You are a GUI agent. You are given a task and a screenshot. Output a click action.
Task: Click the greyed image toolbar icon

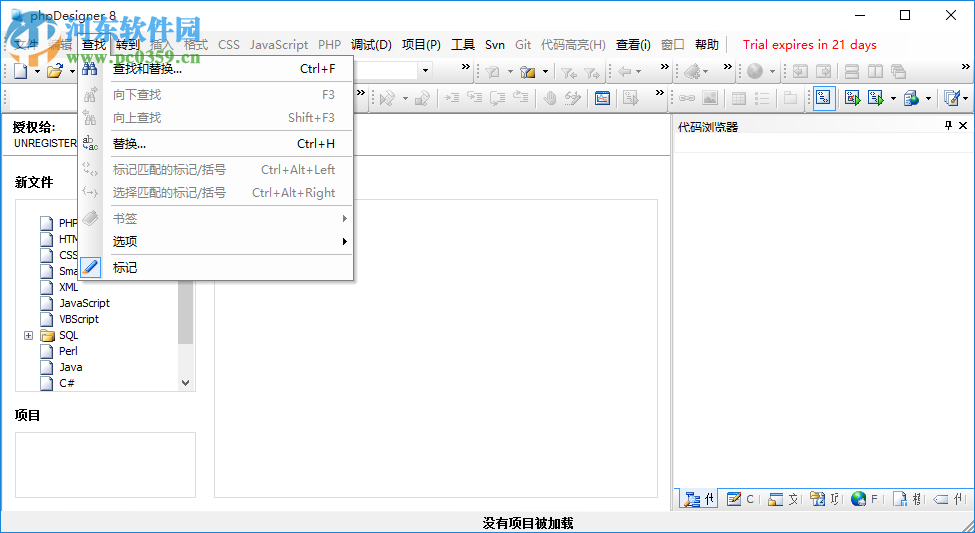710,98
